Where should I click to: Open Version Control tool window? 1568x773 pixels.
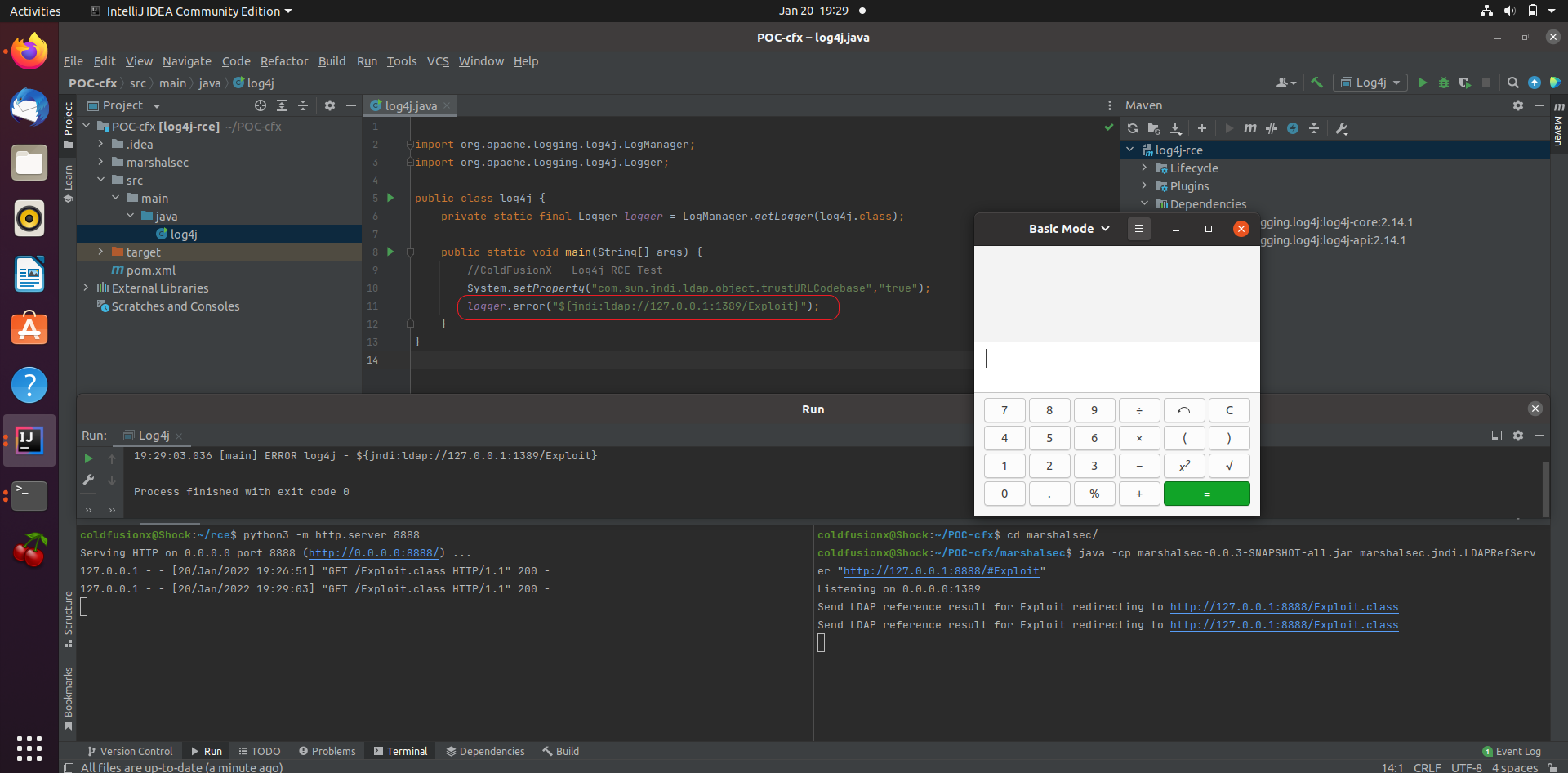click(x=130, y=751)
